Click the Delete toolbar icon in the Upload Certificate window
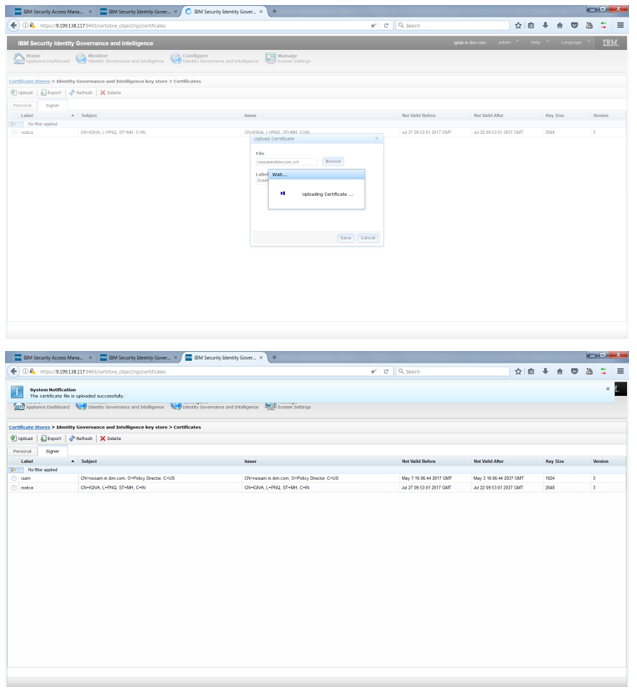 [103, 93]
